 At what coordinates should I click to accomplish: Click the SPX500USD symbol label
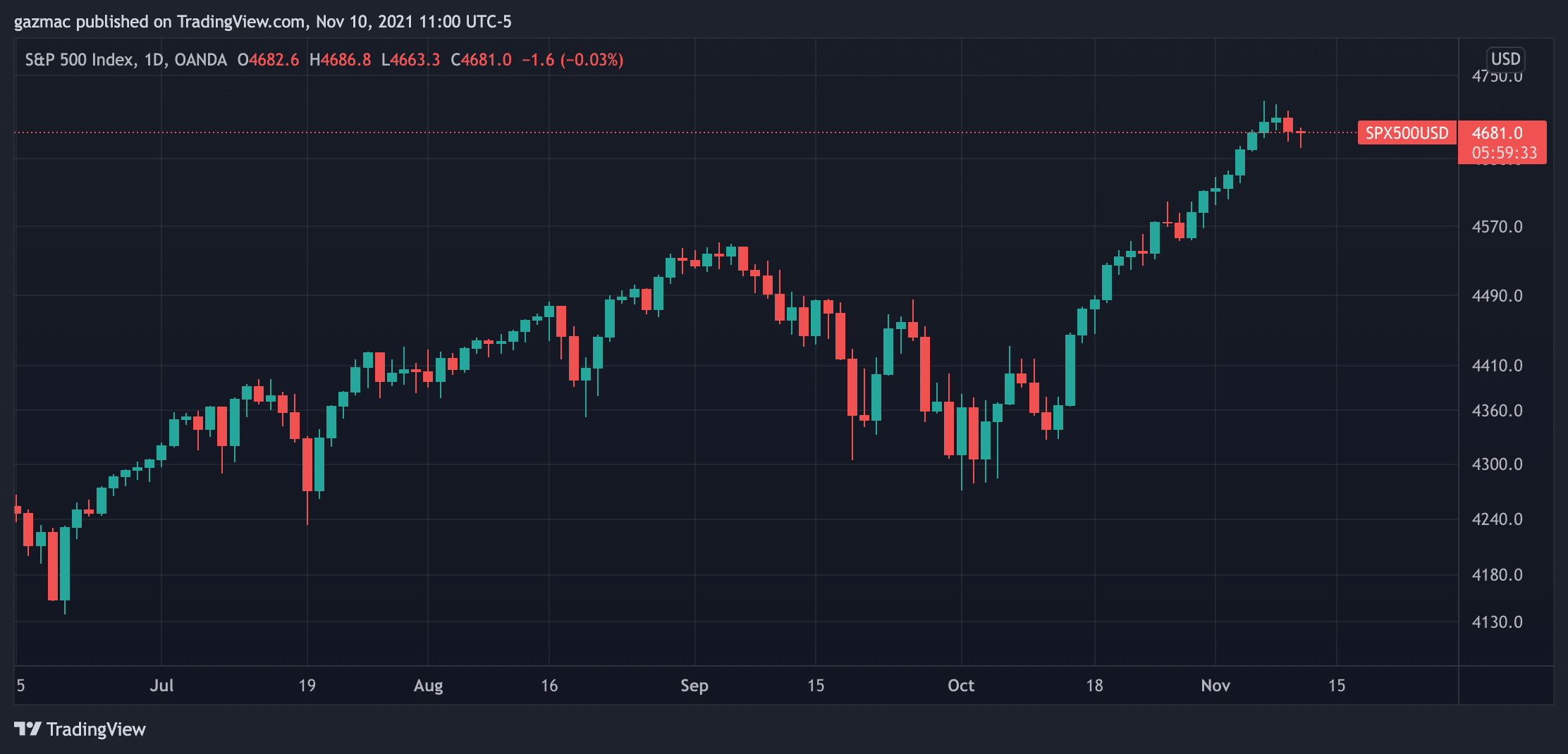1407,132
